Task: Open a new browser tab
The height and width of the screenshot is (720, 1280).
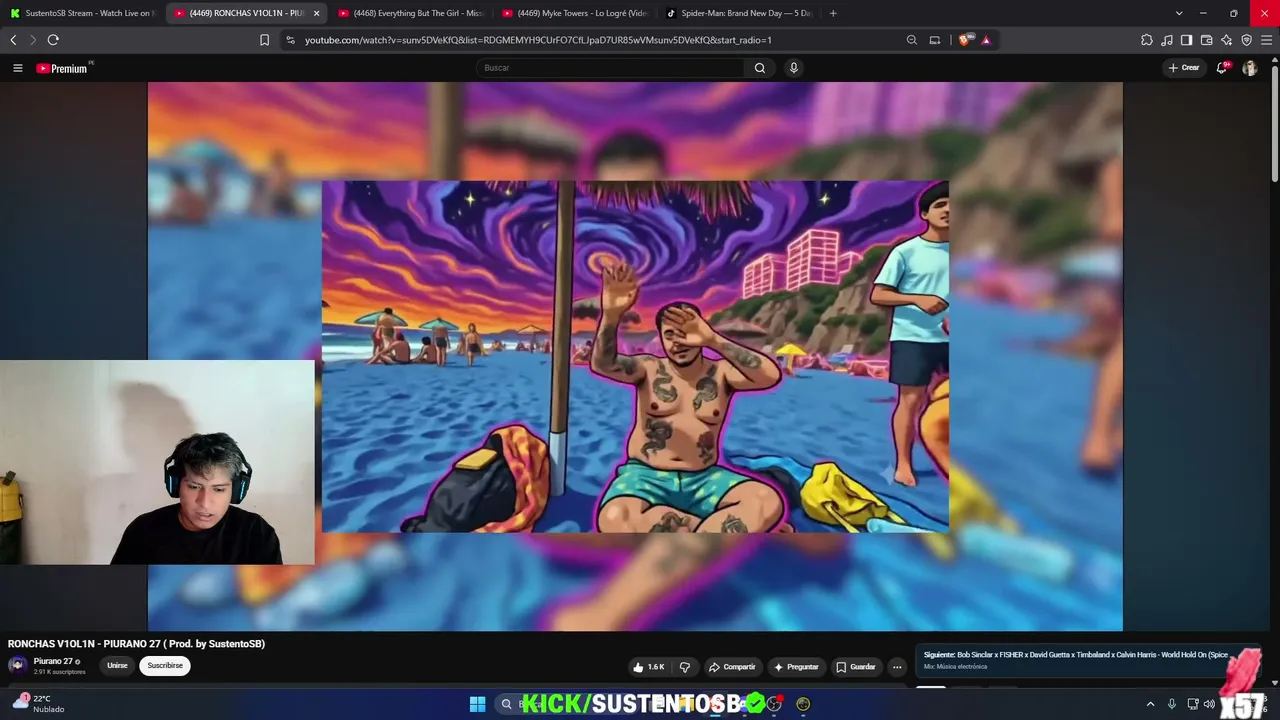Action: click(x=833, y=13)
